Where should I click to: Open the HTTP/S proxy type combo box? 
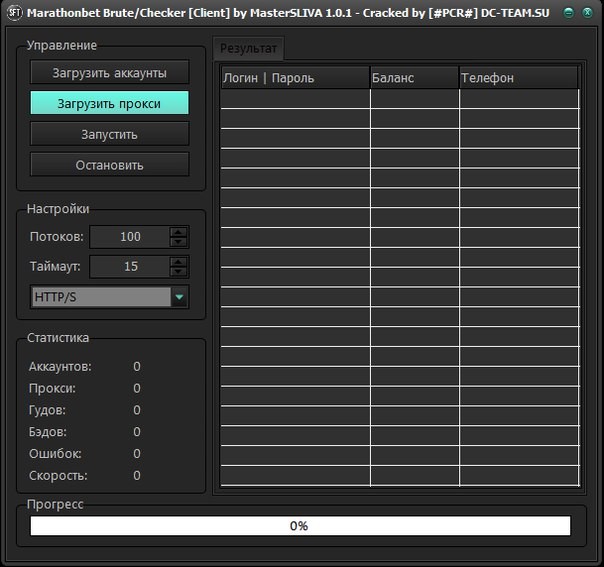(109, 297)
